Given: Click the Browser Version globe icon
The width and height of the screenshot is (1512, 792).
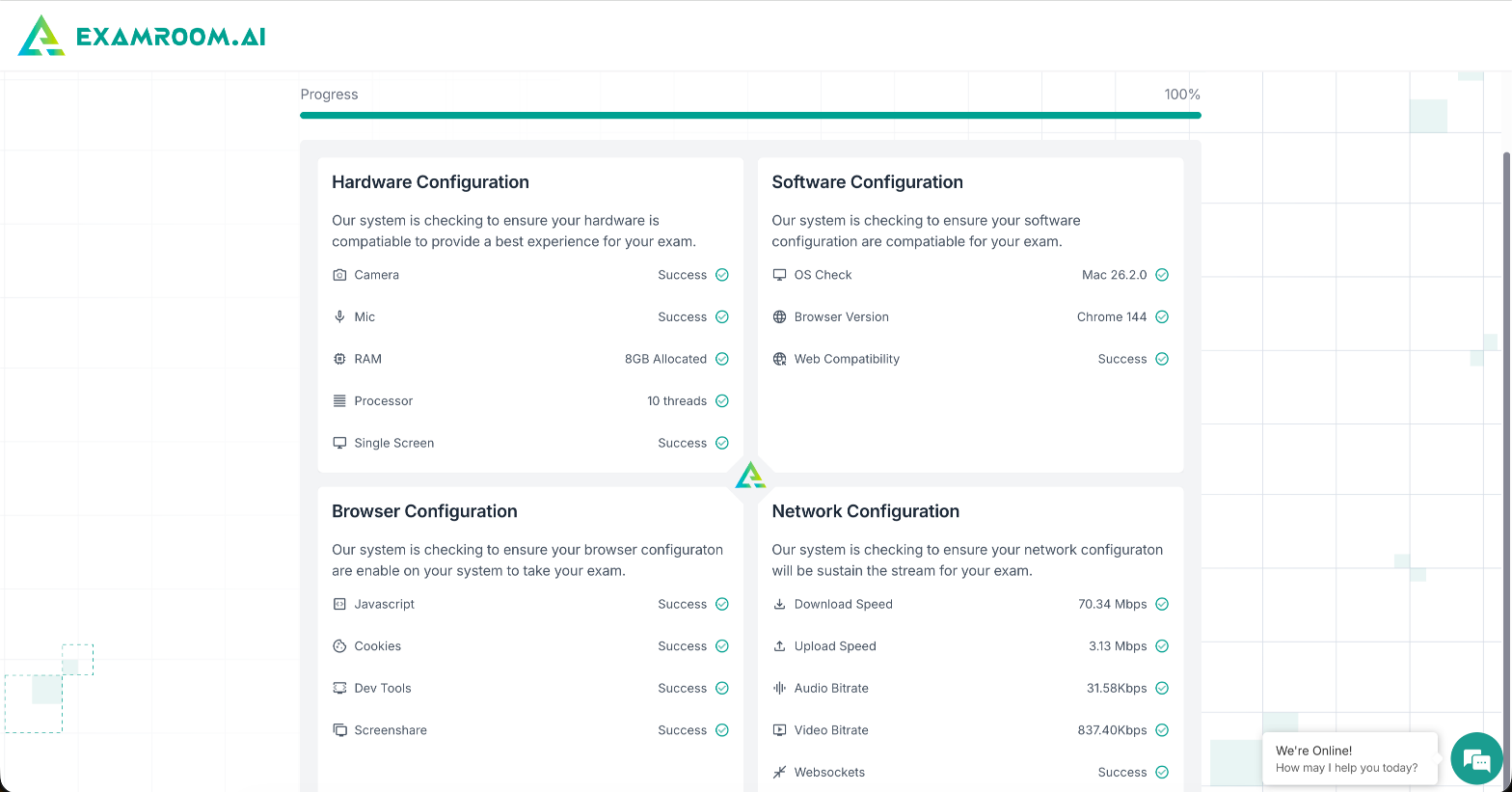Looking at the screenshot, I should click(779, 316).
